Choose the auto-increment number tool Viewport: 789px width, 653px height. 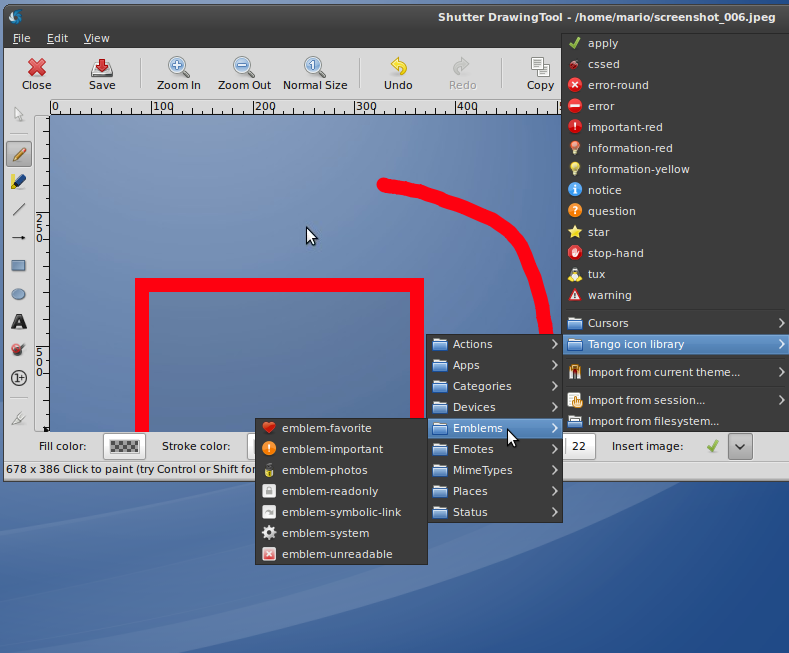click(x=18, y=378)
